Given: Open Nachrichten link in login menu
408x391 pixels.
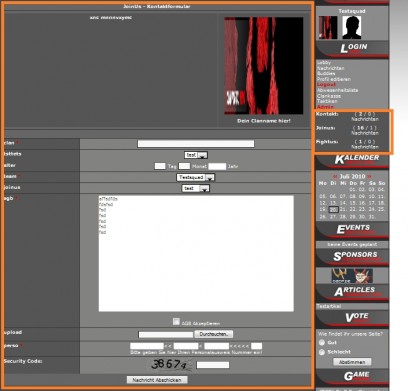Looking at the screenshot, I should click(x=331, y=68).
